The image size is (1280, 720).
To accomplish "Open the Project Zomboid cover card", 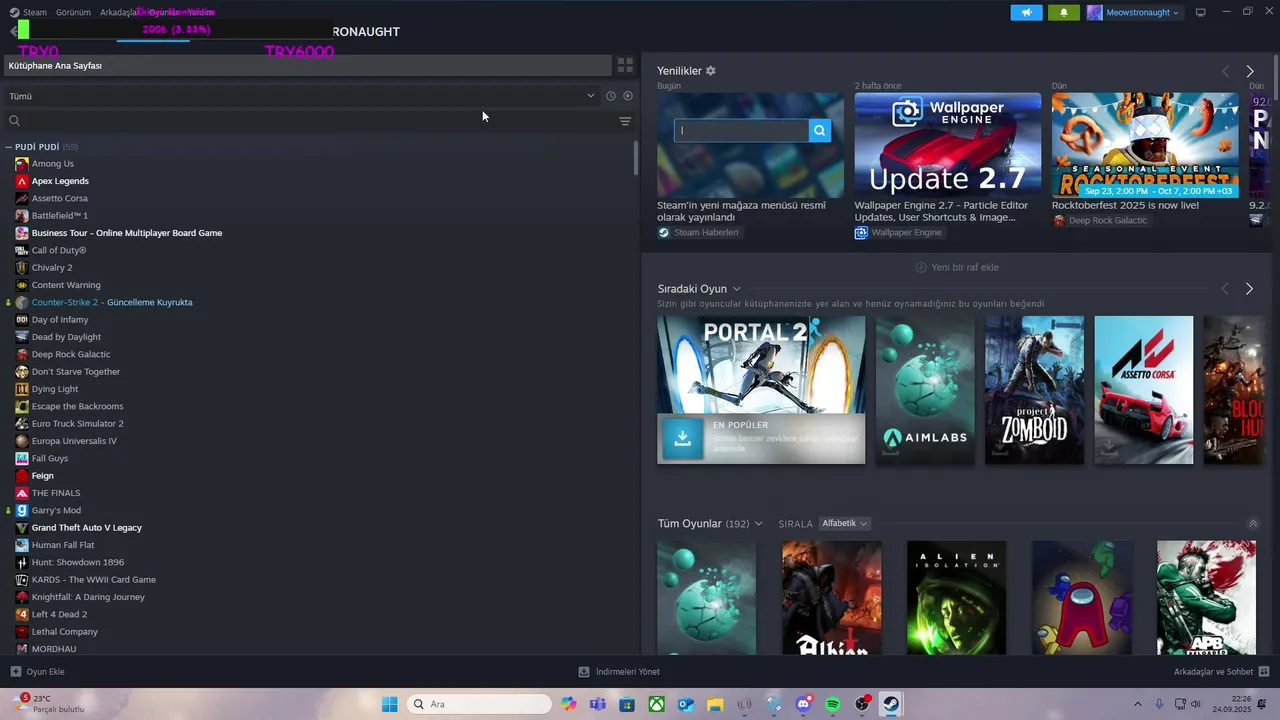I will 1034,390.
